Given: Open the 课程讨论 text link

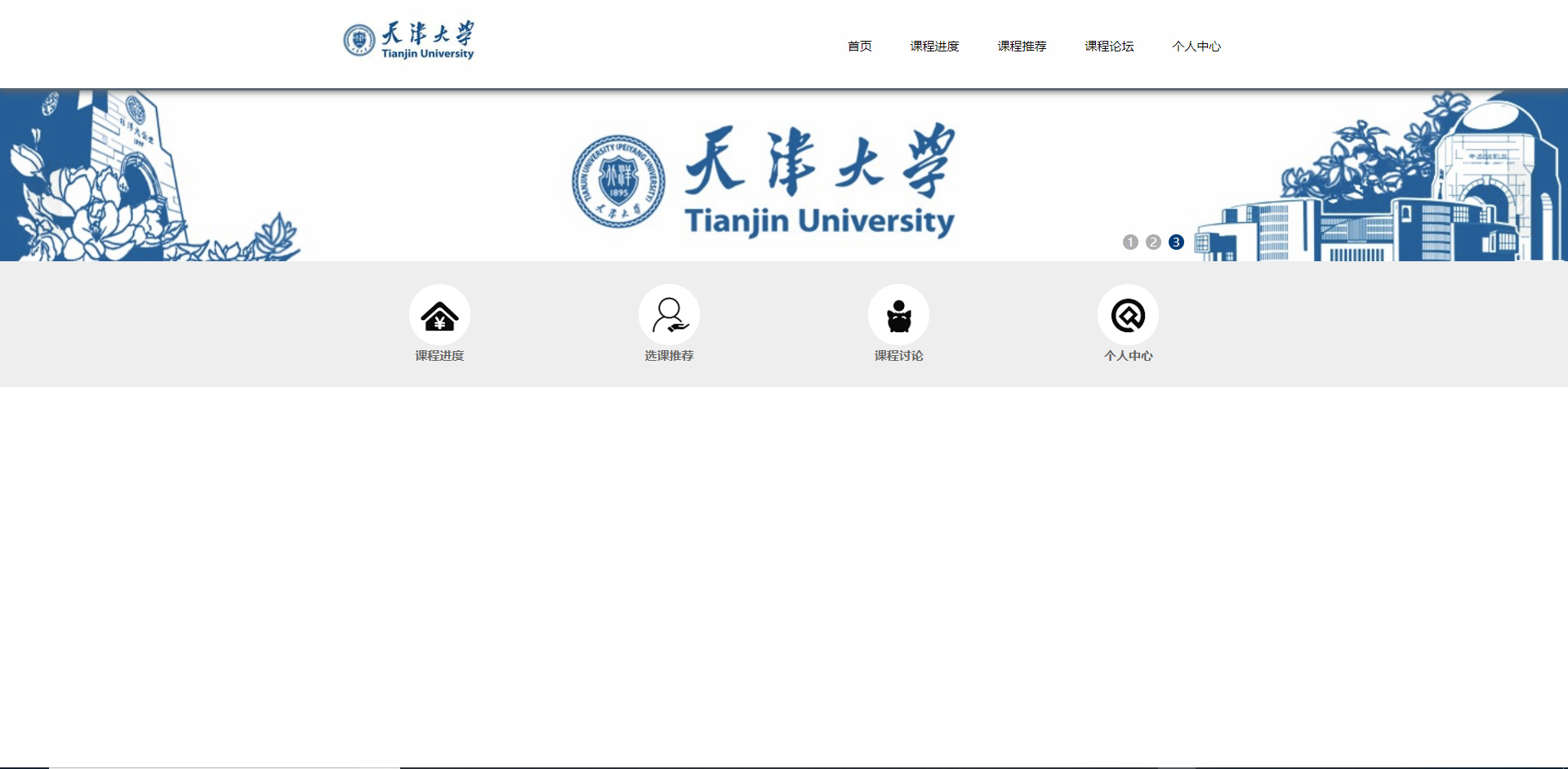Looking at the screenshot, I should point(898,356).
